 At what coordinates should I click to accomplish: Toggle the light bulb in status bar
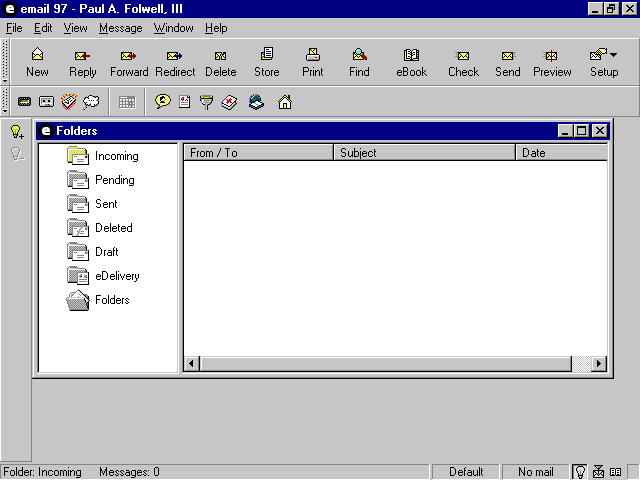[x=580, y=472]
